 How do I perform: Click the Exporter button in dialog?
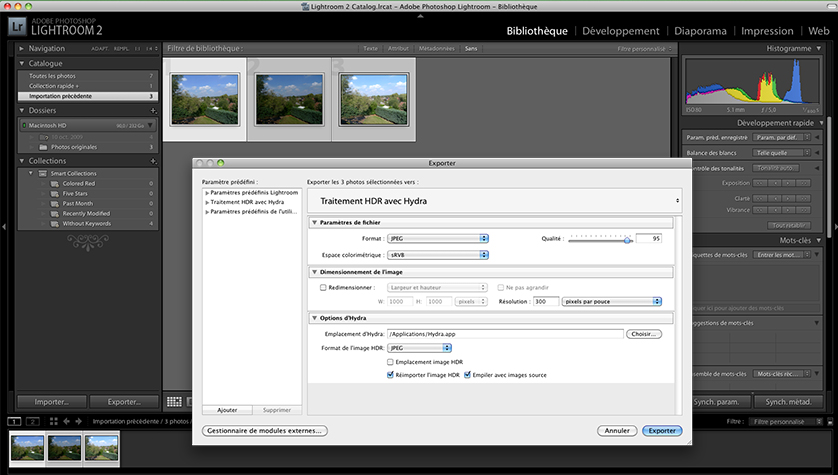662,431
